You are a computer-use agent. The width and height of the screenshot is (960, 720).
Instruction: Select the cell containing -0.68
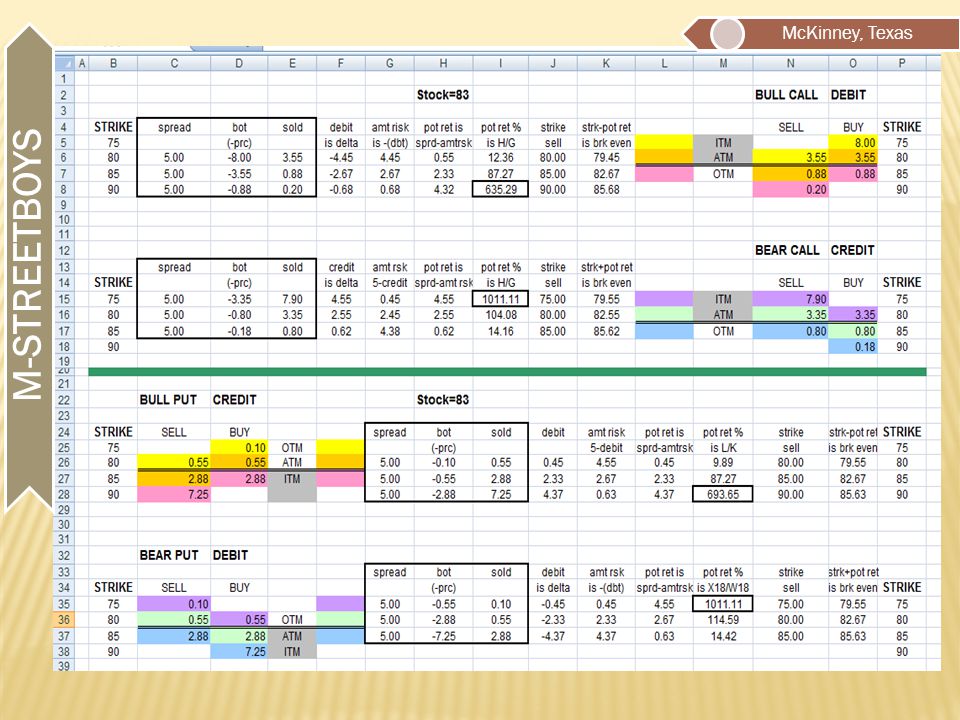click(340, 189)
